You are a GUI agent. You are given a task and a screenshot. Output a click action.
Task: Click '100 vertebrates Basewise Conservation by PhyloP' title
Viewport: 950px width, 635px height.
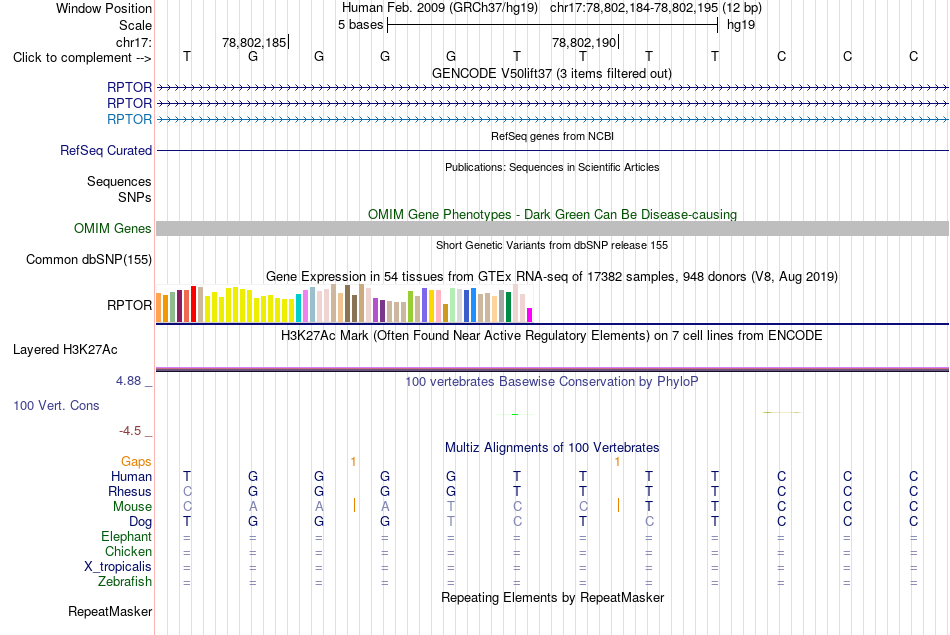(552, 382)
